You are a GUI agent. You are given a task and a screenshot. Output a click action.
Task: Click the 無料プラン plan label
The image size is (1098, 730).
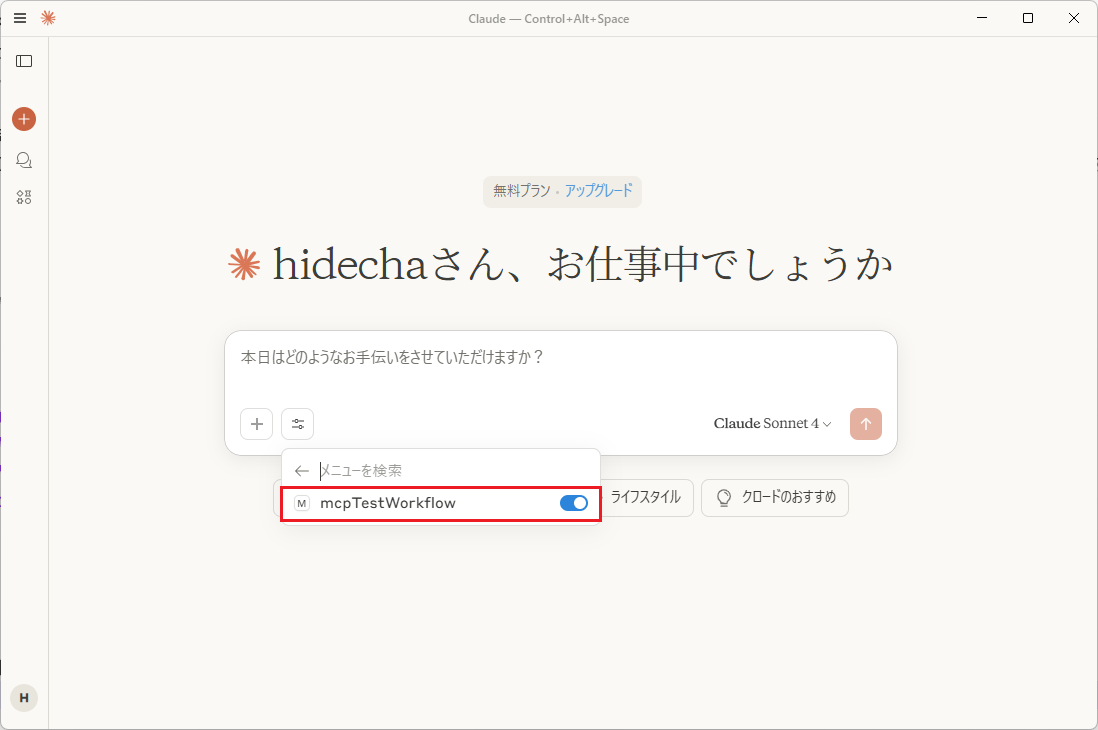522,191
